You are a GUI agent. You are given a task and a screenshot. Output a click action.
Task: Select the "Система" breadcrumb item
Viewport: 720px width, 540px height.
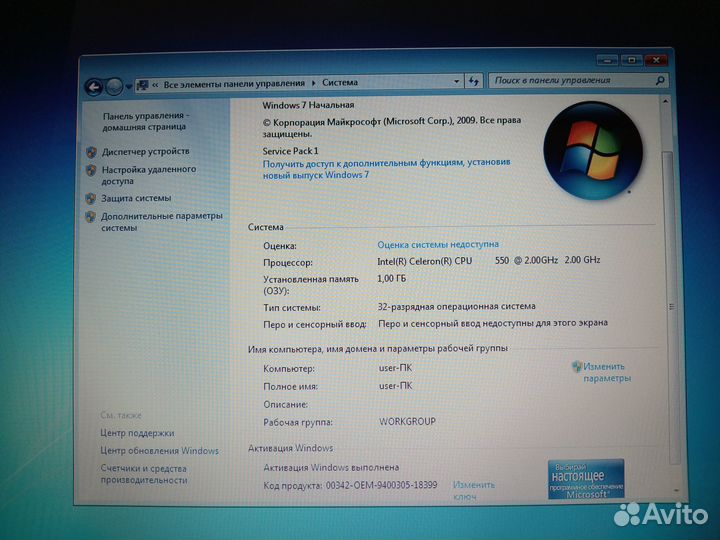[x=340, y=83]
